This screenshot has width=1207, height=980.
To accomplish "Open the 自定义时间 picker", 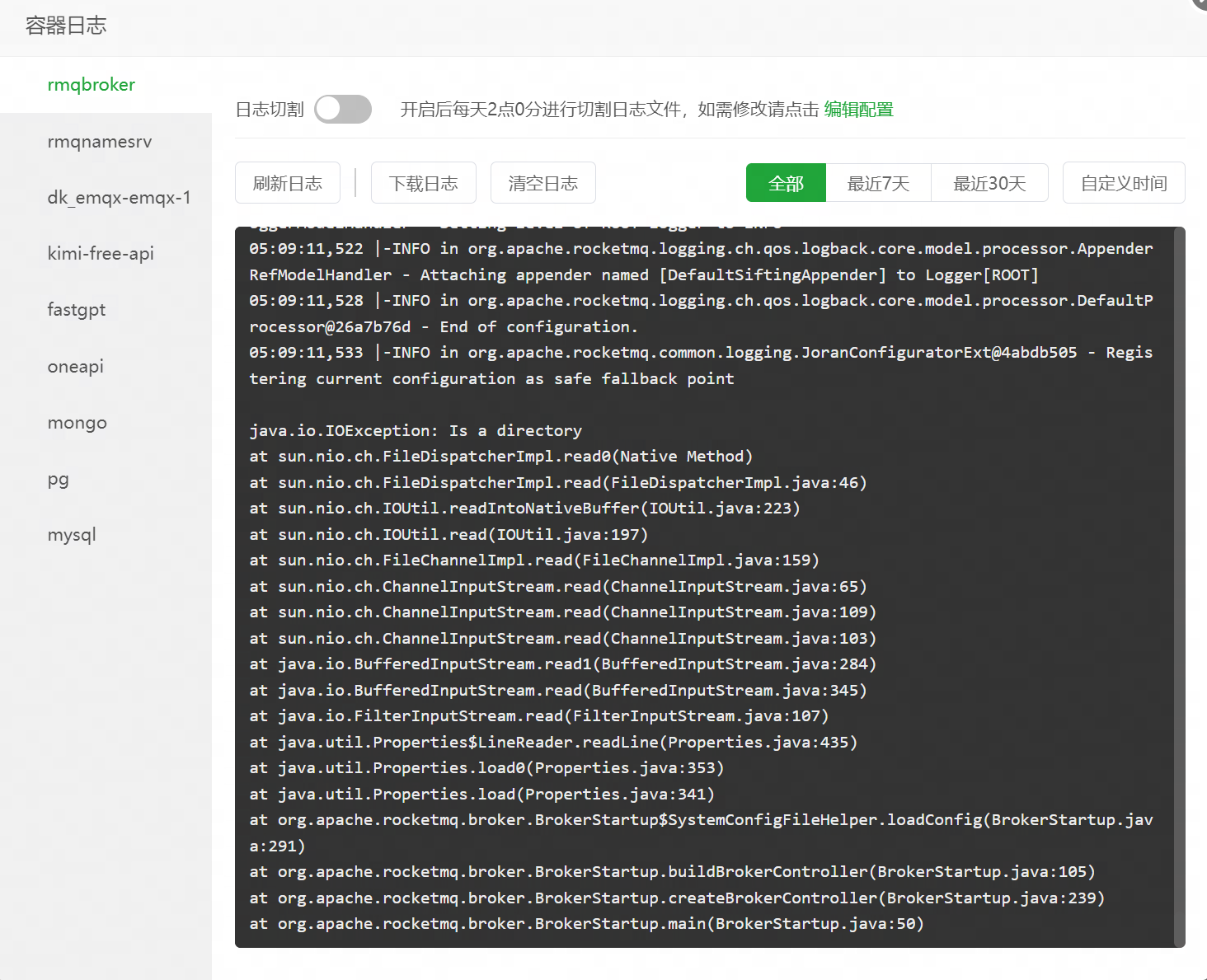I will tap(1124, 183).
